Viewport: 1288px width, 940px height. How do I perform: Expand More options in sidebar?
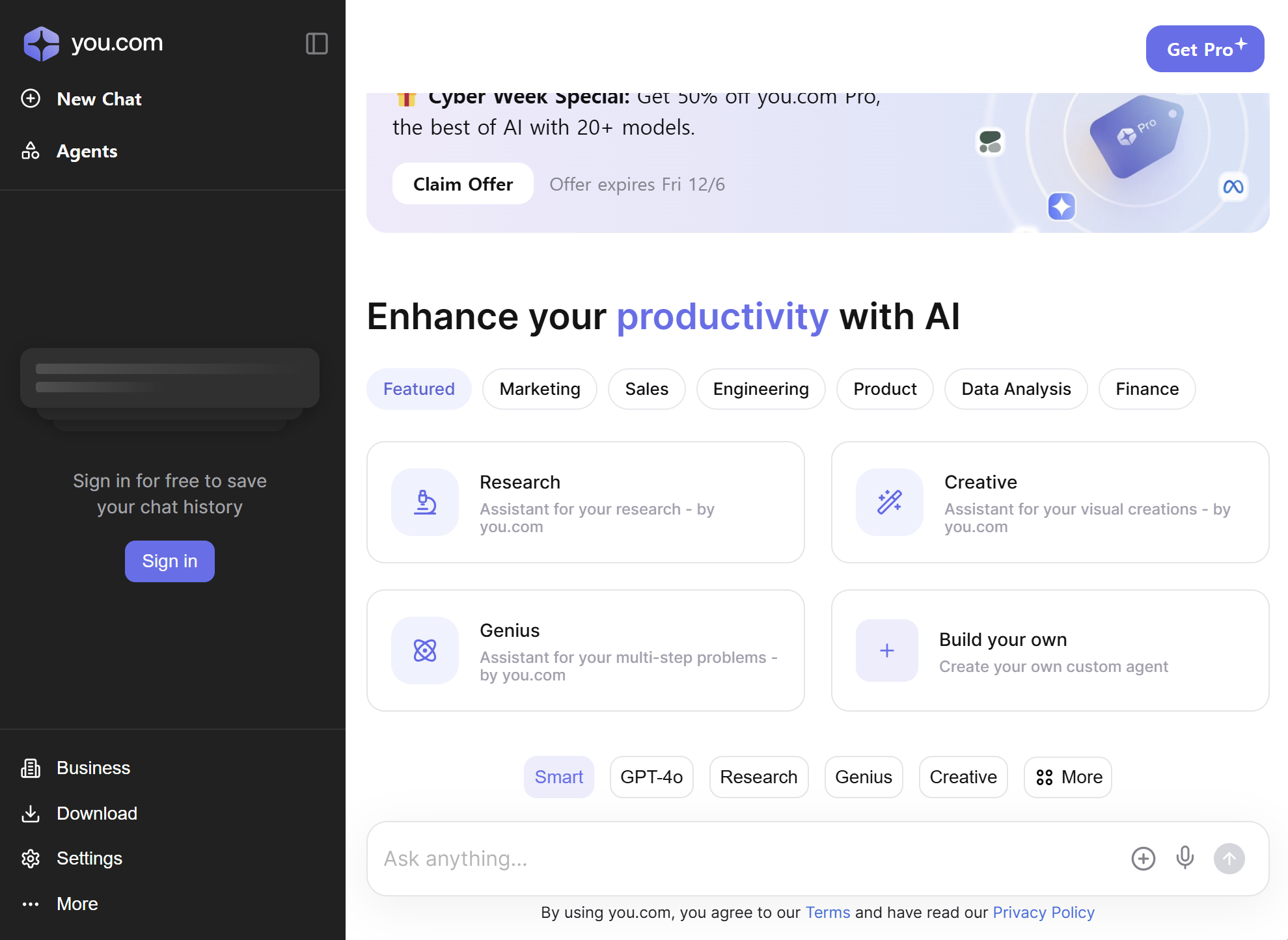tap(77, 904)
